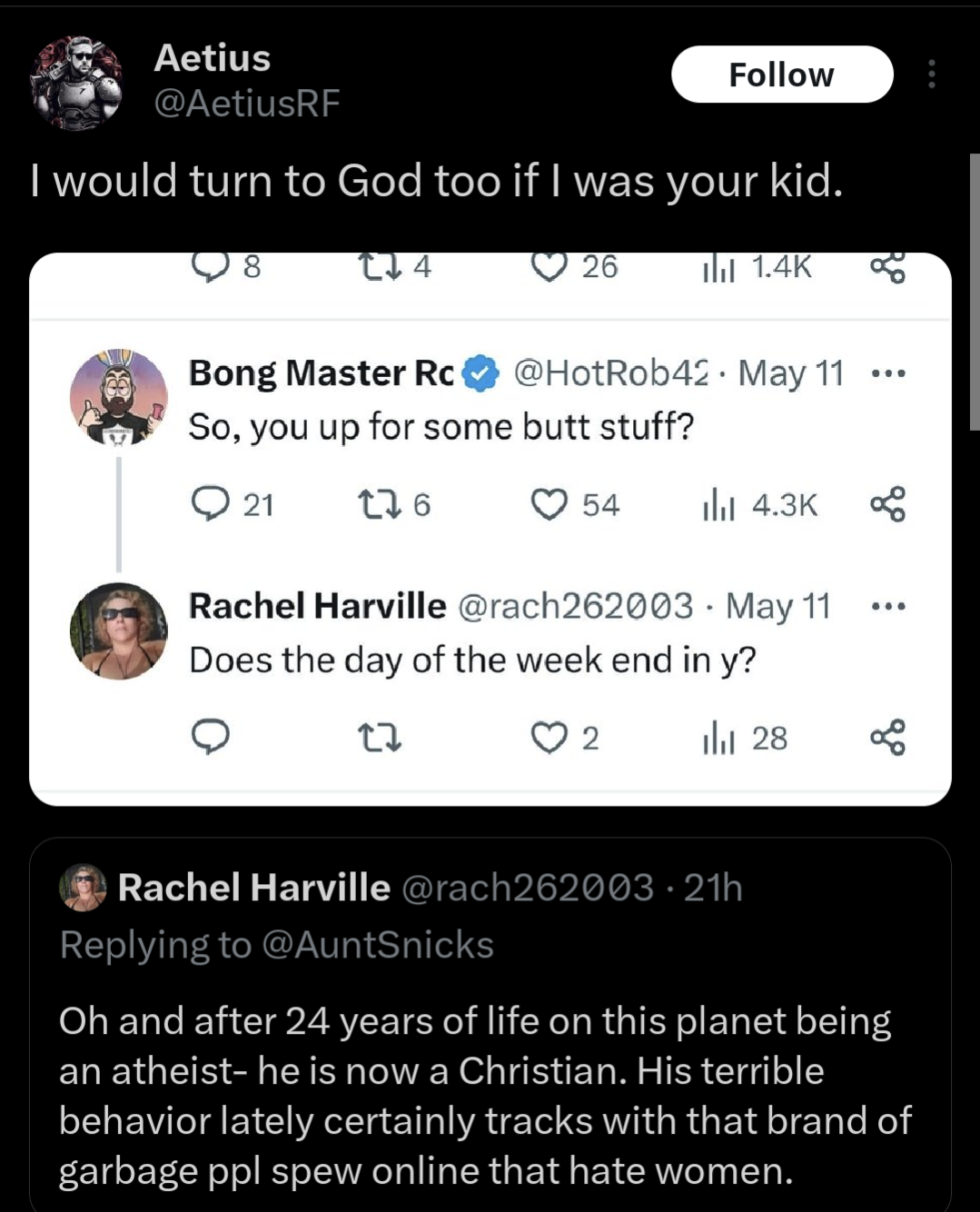Reply to Bong Master's tweet with 21 comments
The width and height of the screenshot is (980, 1212).
[x=211, y=504]
